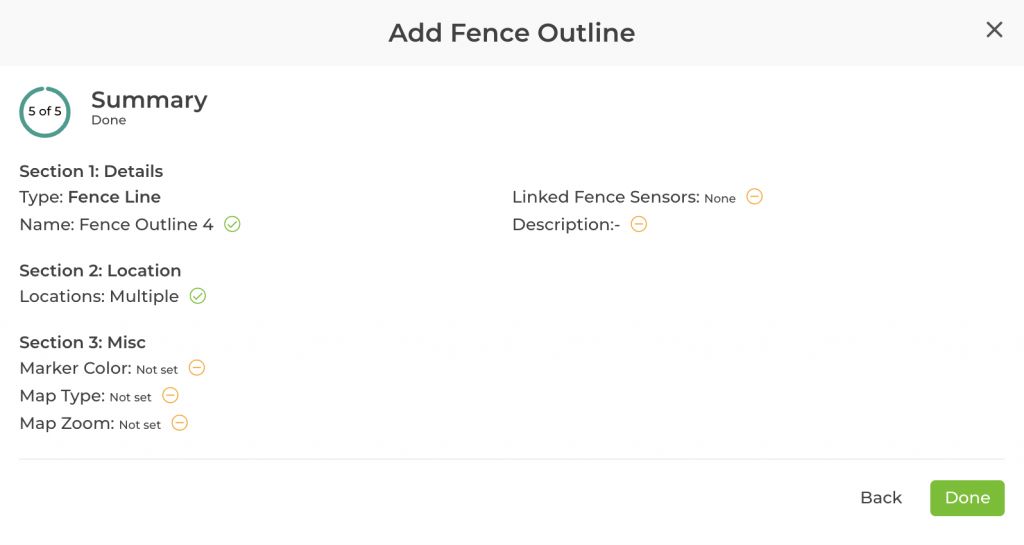Click orange minus icon next to Description
1024x545 pixels.
(639, 224)
